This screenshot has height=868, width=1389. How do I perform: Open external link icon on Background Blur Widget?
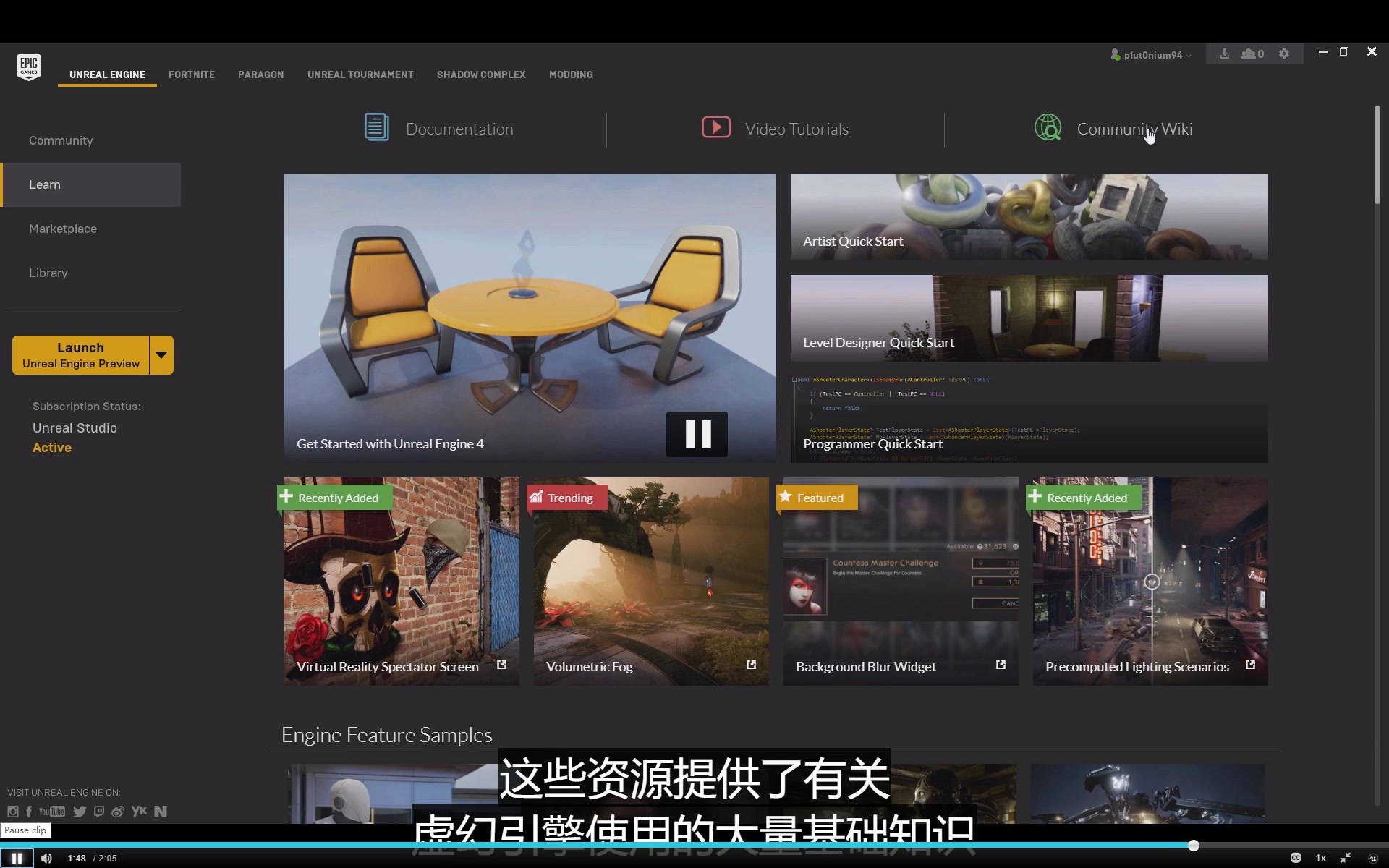tap(1001, 665)
